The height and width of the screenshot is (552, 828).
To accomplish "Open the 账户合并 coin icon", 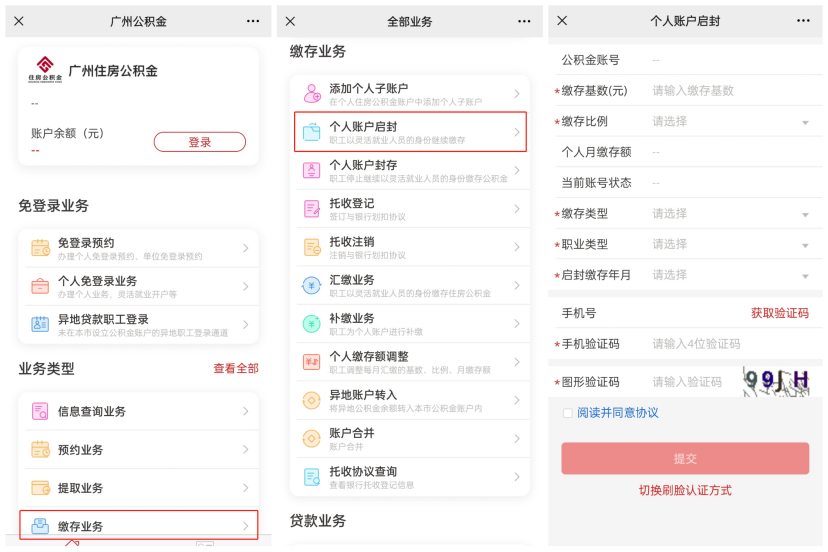I will tap(312, 438).
